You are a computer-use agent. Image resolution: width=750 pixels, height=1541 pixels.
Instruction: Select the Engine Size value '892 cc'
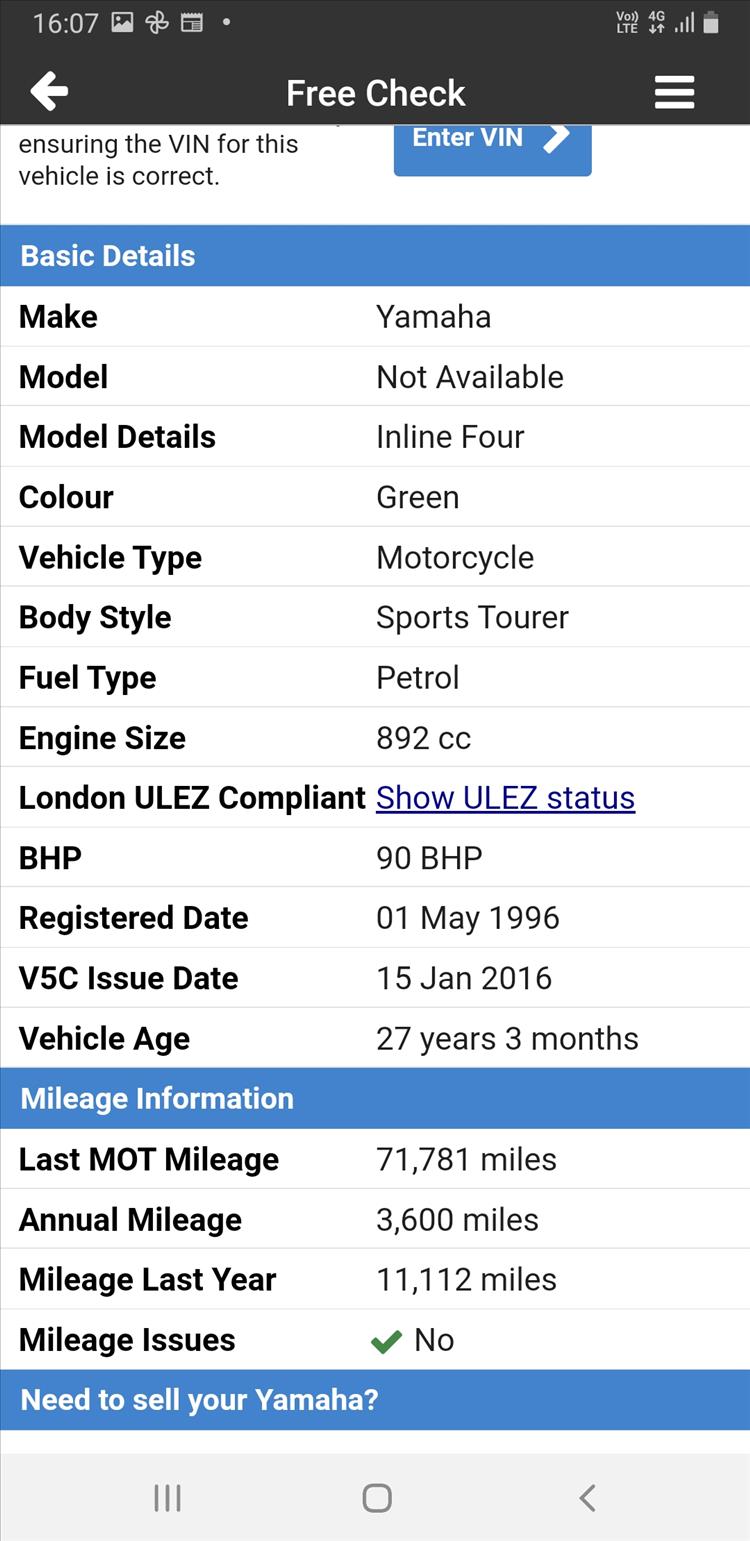pos(423,737)
